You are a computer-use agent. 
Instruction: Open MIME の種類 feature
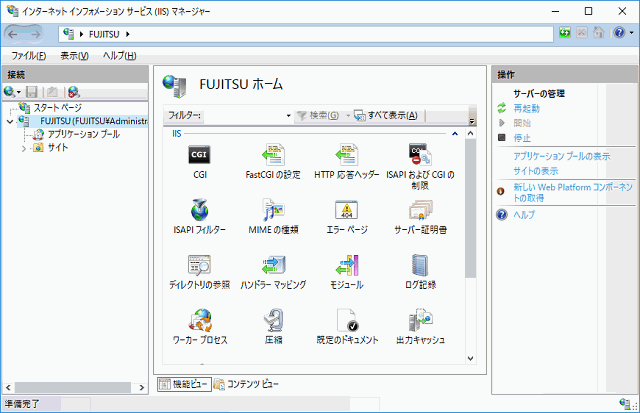pos(273,210)
